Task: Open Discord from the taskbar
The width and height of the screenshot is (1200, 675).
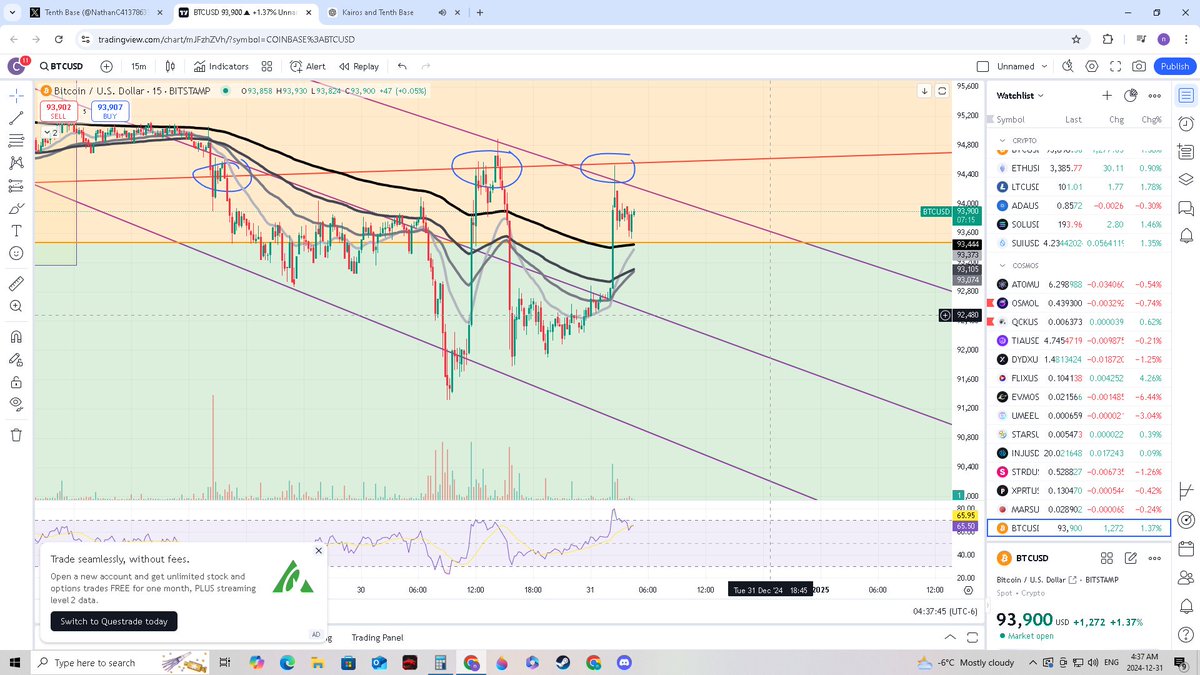Action: [x=625, y=663]
